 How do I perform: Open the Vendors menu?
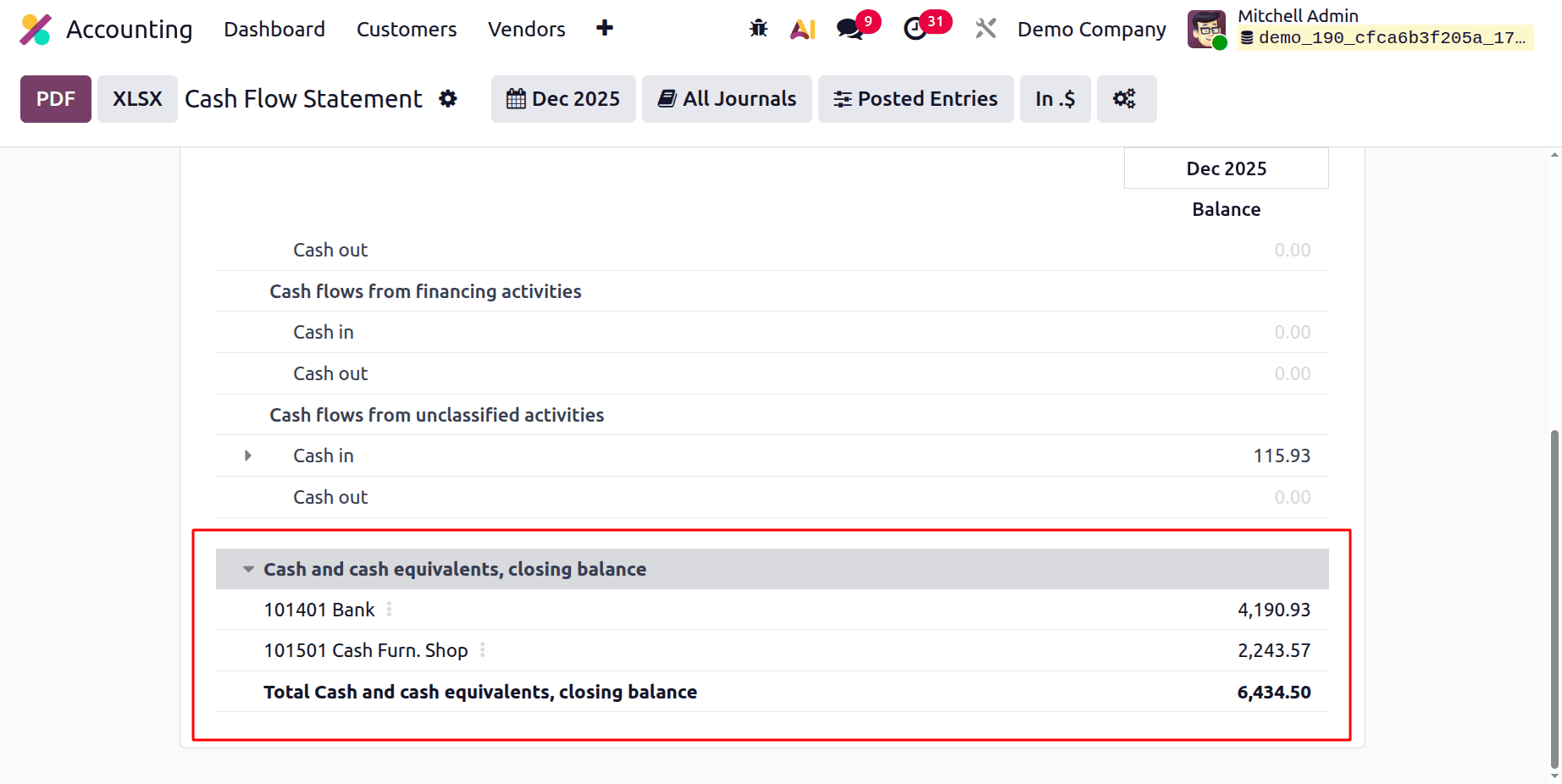526,29
